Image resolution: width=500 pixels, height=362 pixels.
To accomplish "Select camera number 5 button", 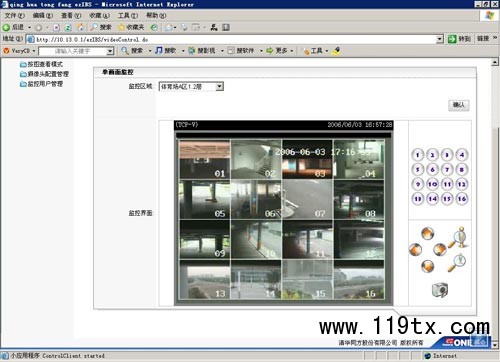I will (x=418, y=169).
